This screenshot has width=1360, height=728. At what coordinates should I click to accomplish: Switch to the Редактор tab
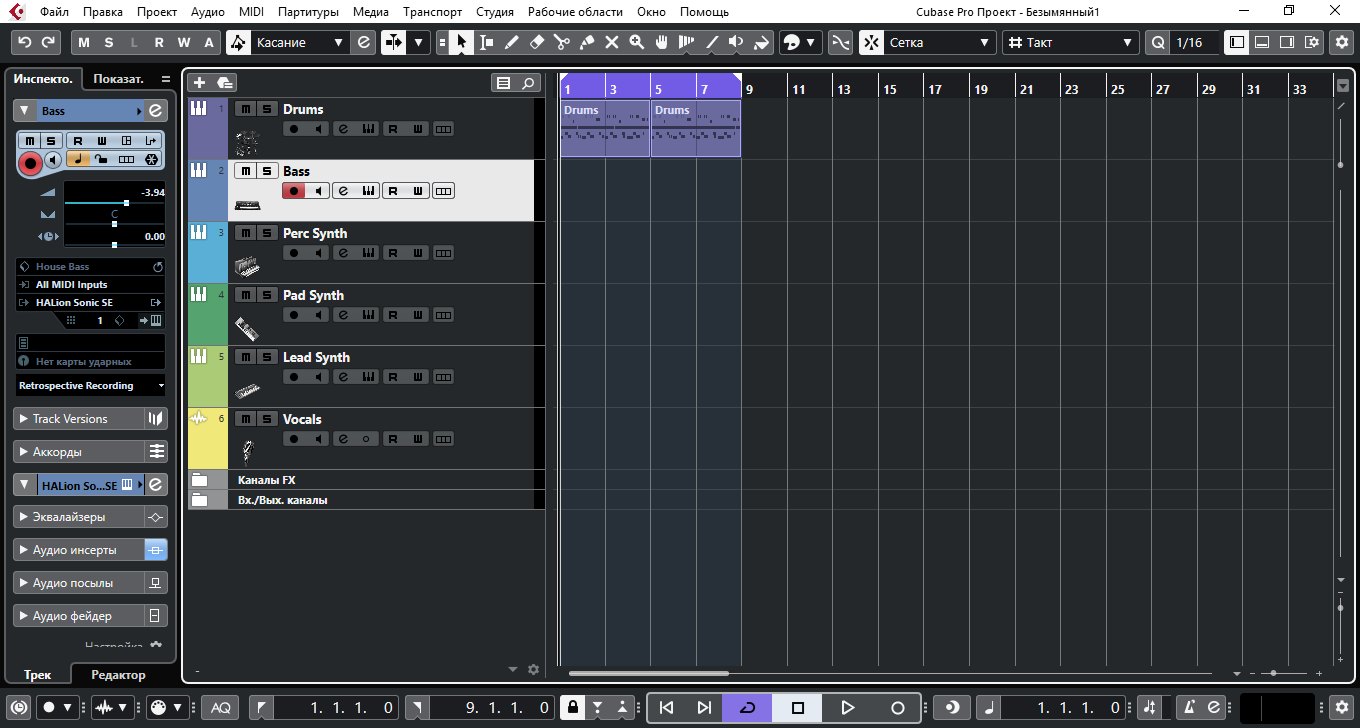point(118,675)
